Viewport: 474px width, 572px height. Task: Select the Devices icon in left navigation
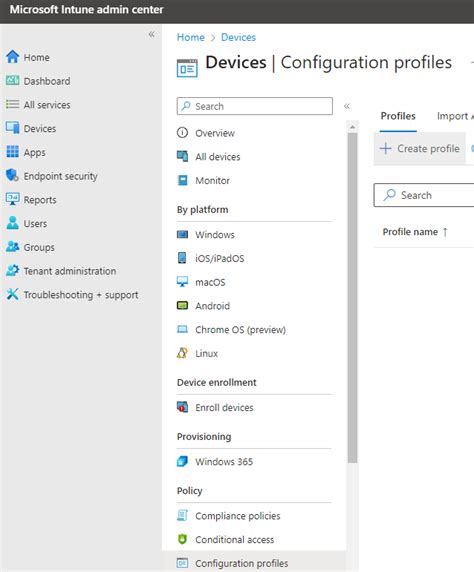pyautogui.click(x=12, y=128)
